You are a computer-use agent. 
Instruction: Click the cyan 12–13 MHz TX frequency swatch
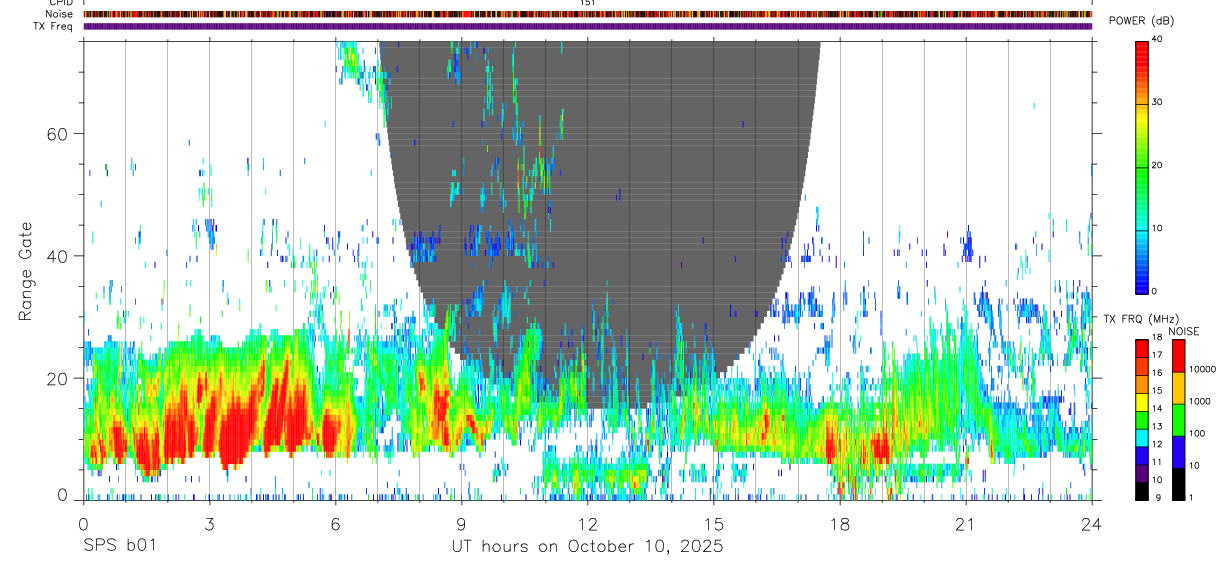tap(1142, 436)
